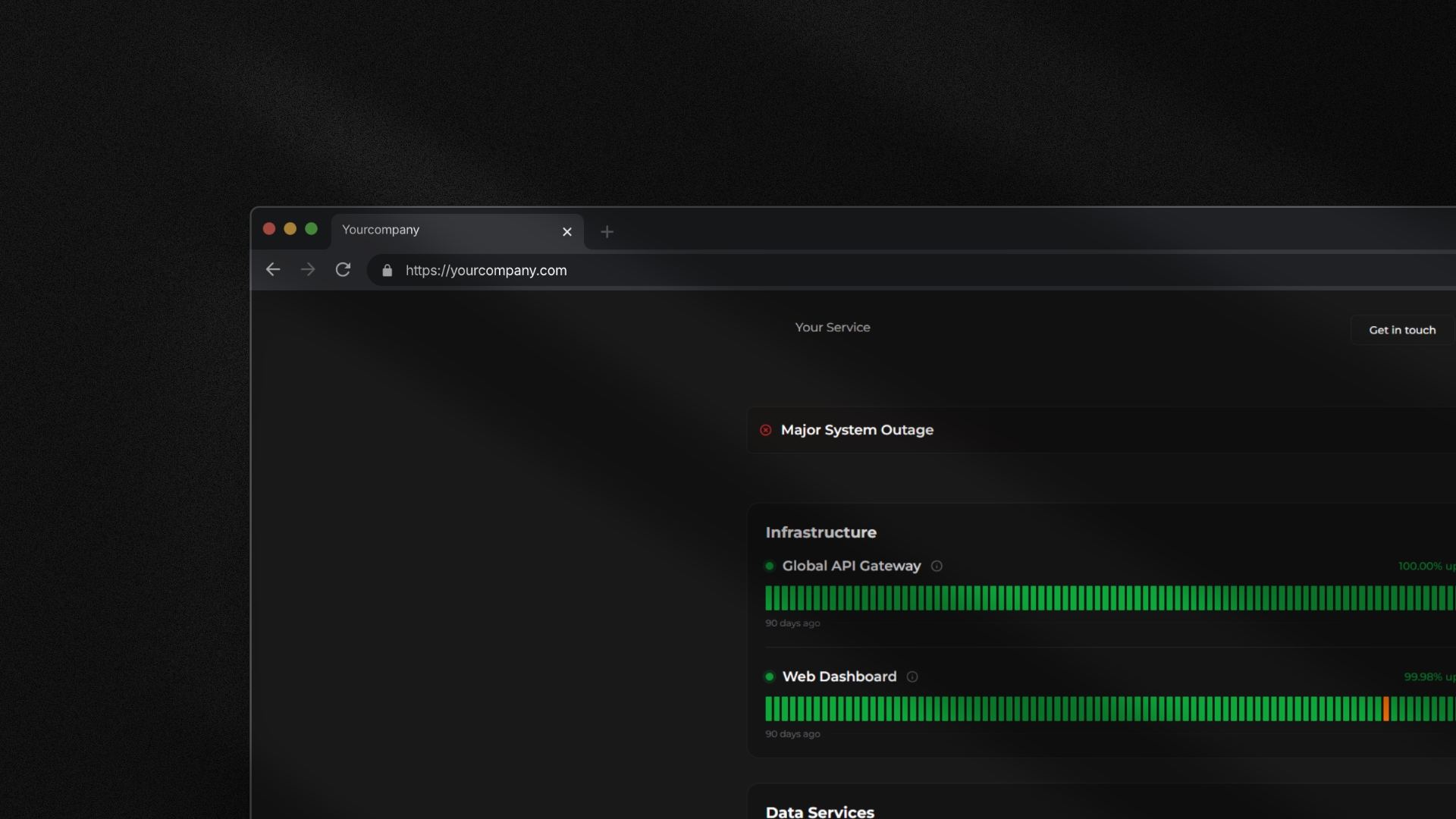Click the Data Services section heading
This screenshot has height=819, width=1456.
click(820, 812)
